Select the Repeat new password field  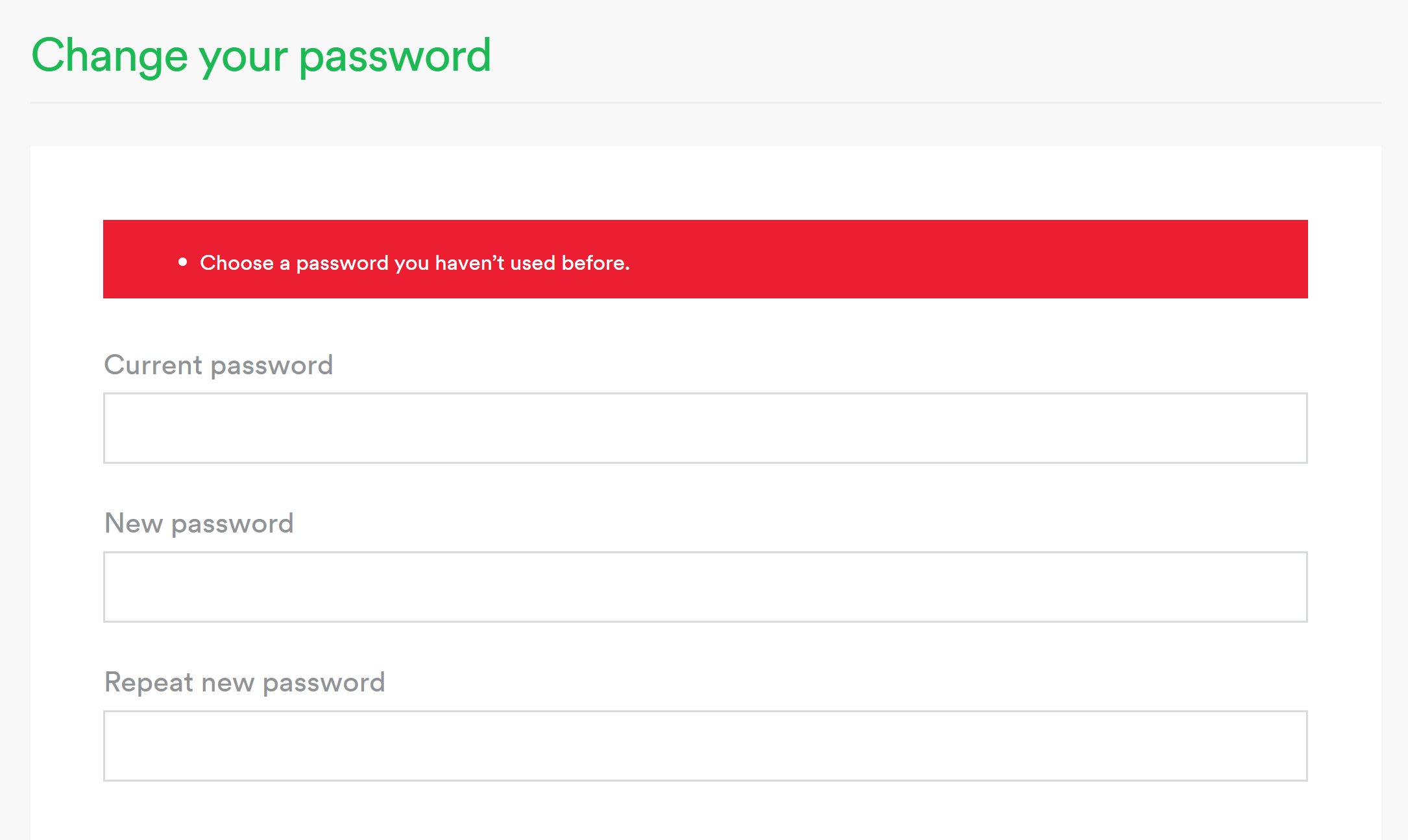pos(705,746)
